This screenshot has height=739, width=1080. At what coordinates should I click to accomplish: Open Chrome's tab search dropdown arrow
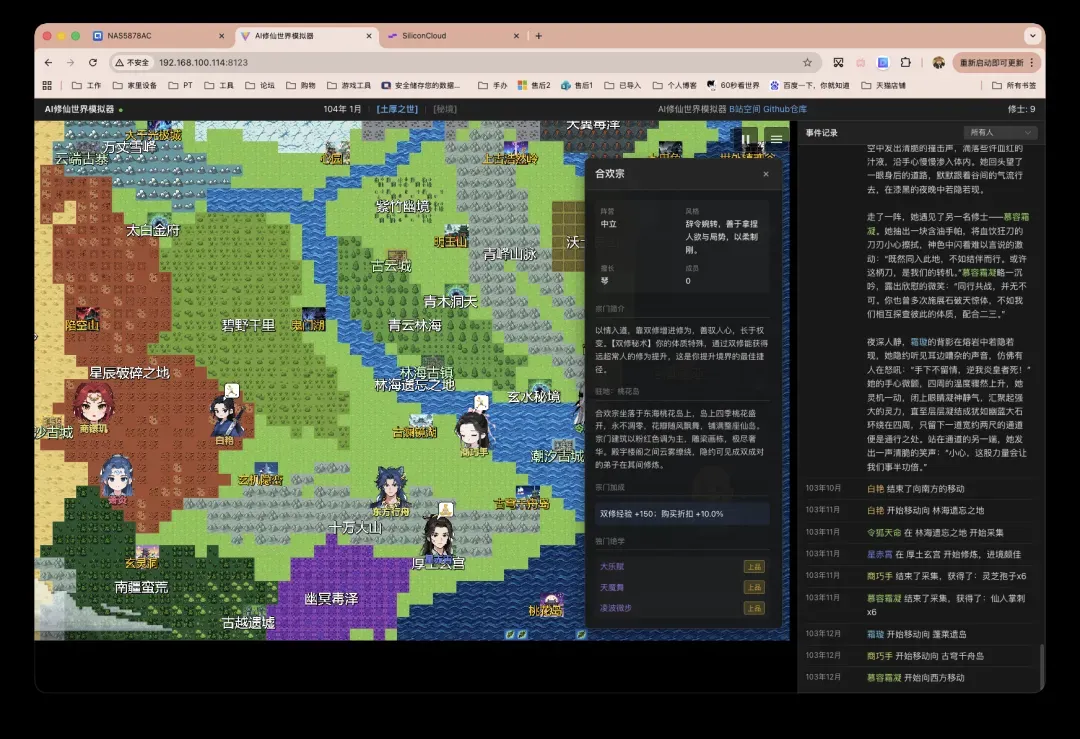[1030, 36]
